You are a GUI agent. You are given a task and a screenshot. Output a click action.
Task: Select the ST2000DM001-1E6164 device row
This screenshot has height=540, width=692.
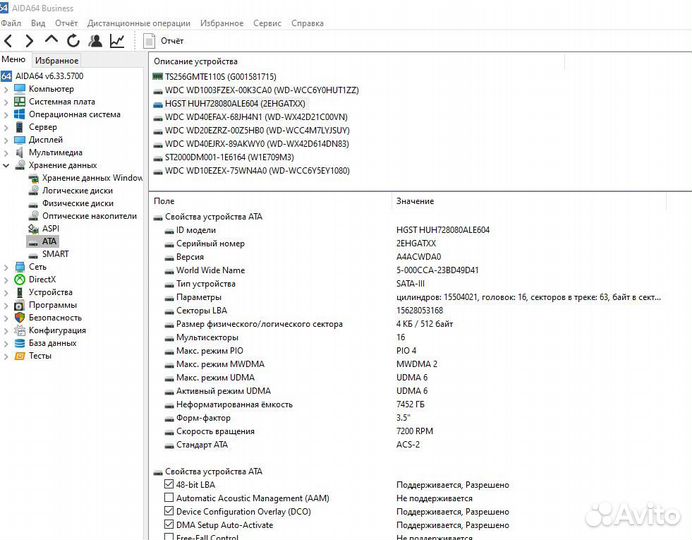pyautogui.click(x=229, y=158)
